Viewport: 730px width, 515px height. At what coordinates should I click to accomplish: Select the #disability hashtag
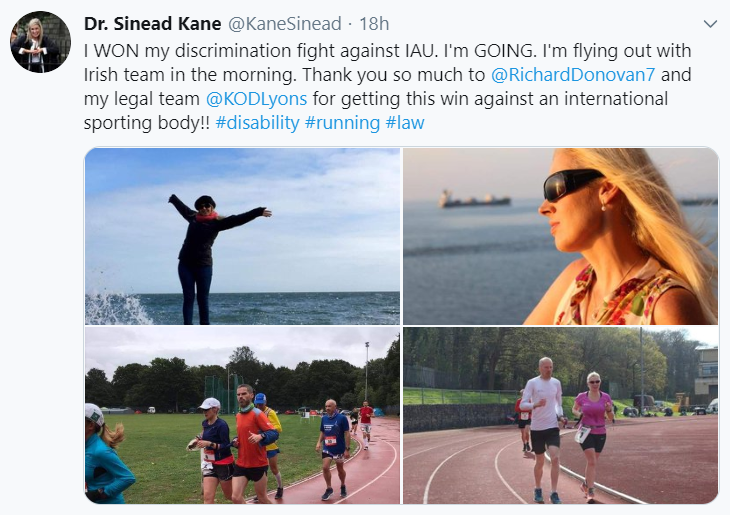pos(257,123)
